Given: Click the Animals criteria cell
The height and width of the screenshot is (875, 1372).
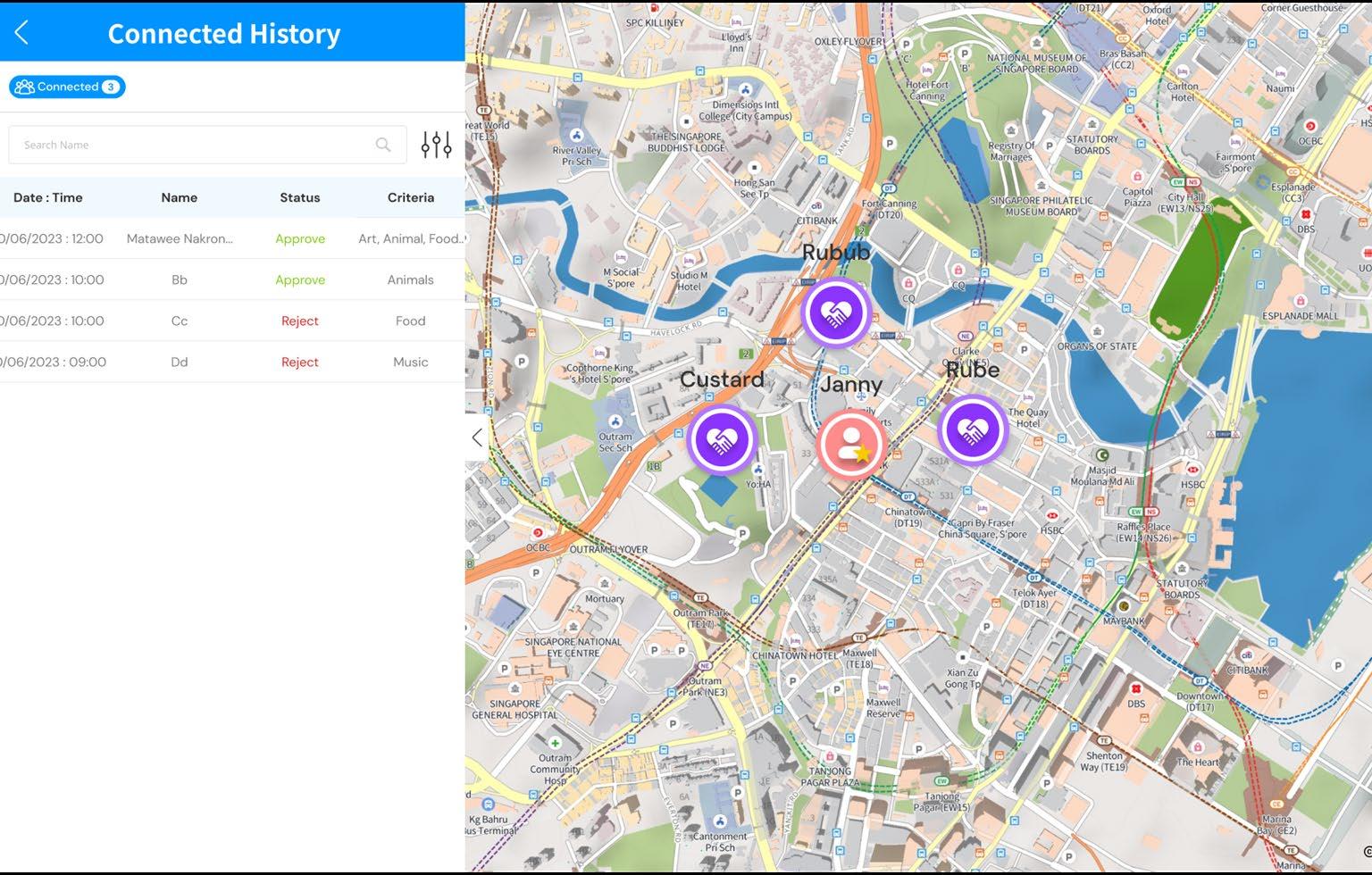Looking at the screenshot, I should [x=411, y=279].
